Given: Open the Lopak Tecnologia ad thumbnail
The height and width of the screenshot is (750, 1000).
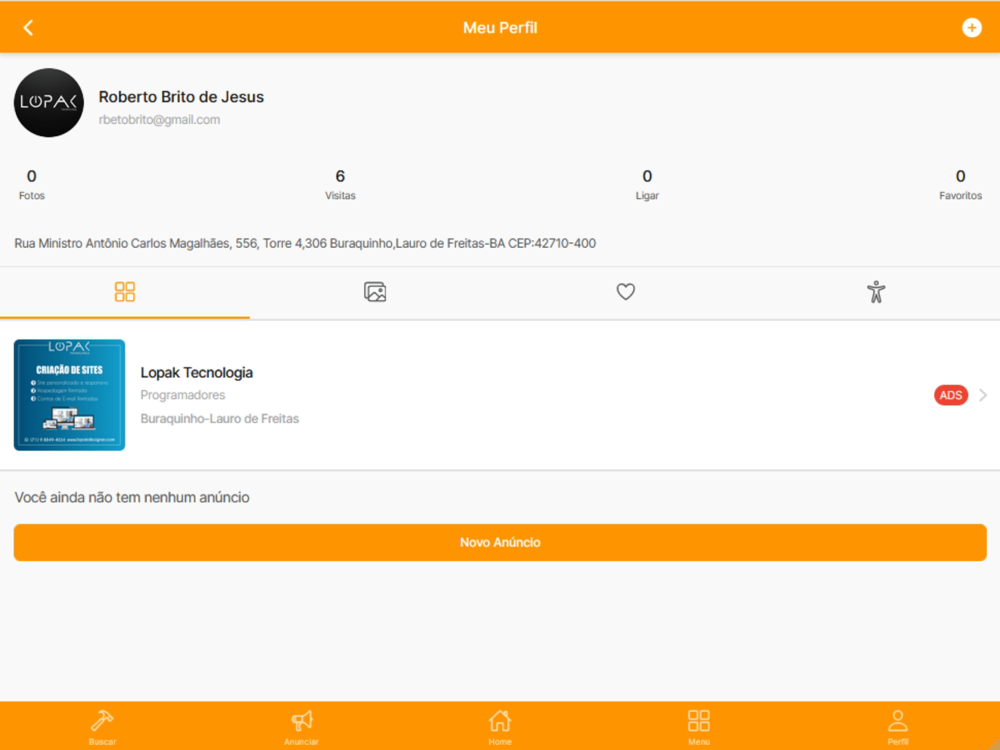Looking at the screenshot, I should (70, 395).
